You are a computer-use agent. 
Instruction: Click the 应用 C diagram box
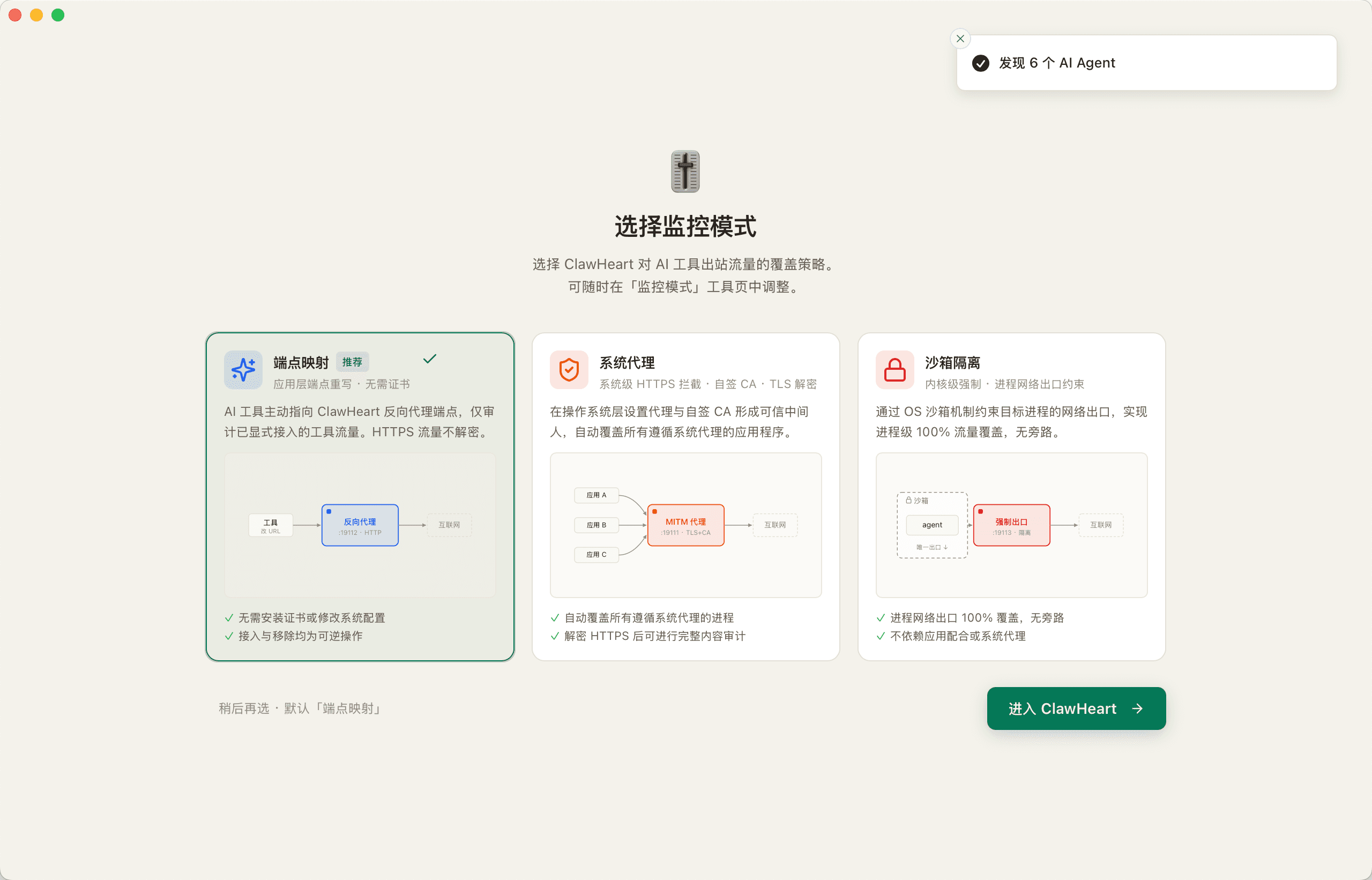[x=596, y=554]
